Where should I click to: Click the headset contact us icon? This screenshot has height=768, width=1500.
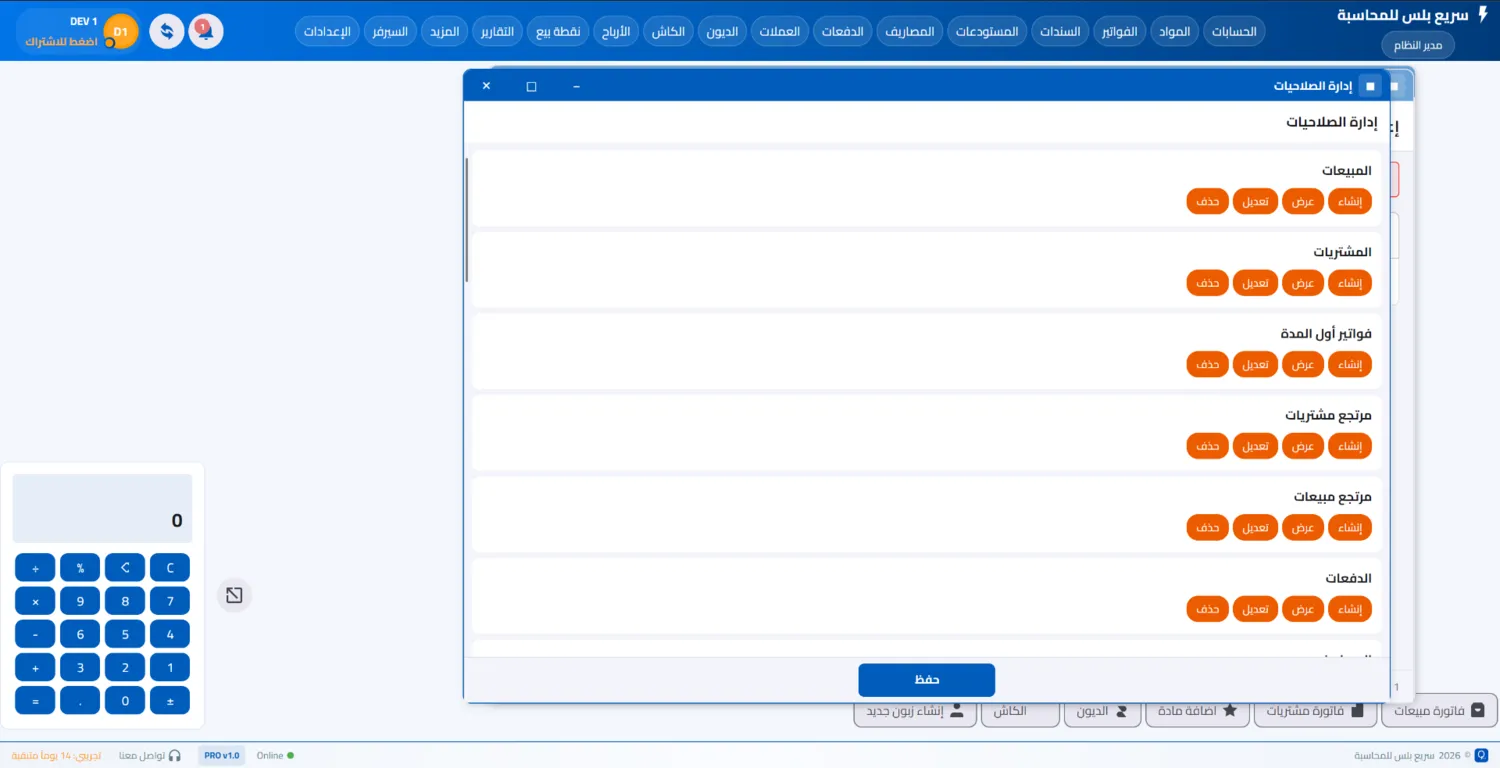[x=175, y=756]
